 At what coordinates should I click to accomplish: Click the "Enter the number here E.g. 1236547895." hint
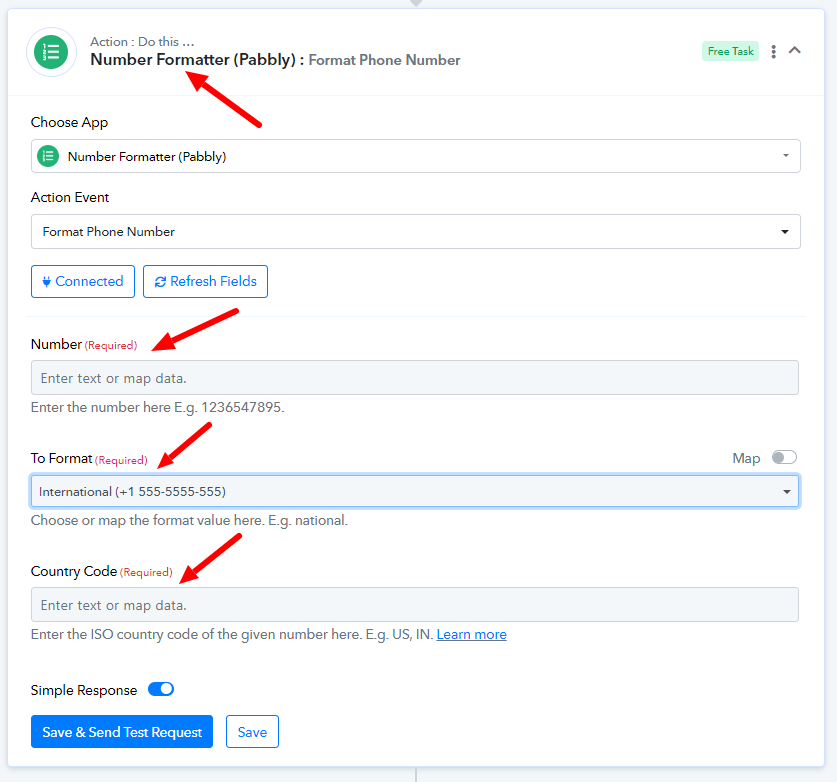point(157,407)
